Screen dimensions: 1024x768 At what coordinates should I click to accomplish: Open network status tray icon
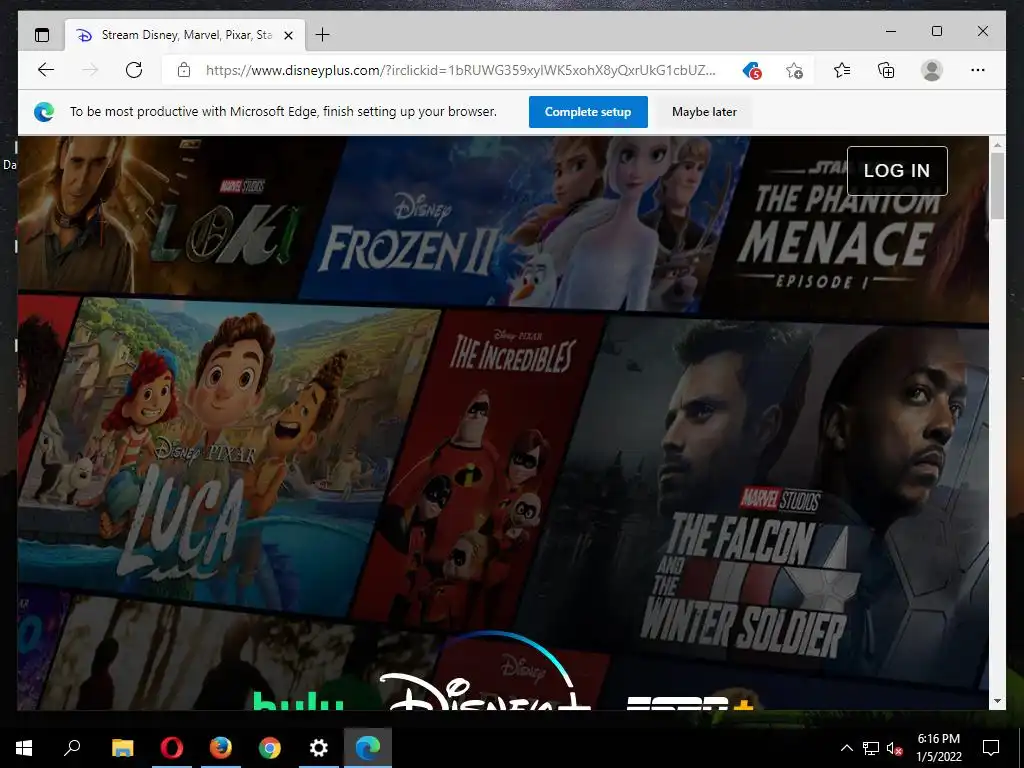(871, 748)
